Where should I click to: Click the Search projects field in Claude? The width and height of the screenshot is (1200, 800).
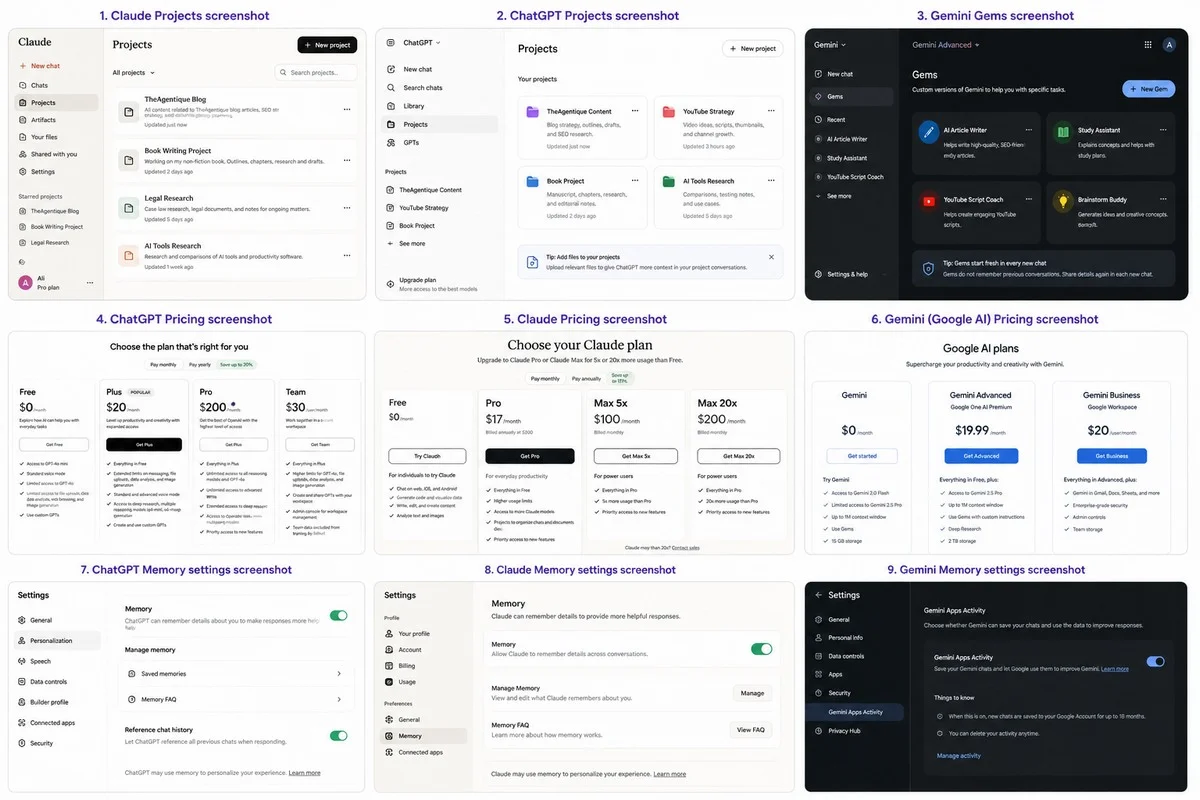[x=316, y=73]
